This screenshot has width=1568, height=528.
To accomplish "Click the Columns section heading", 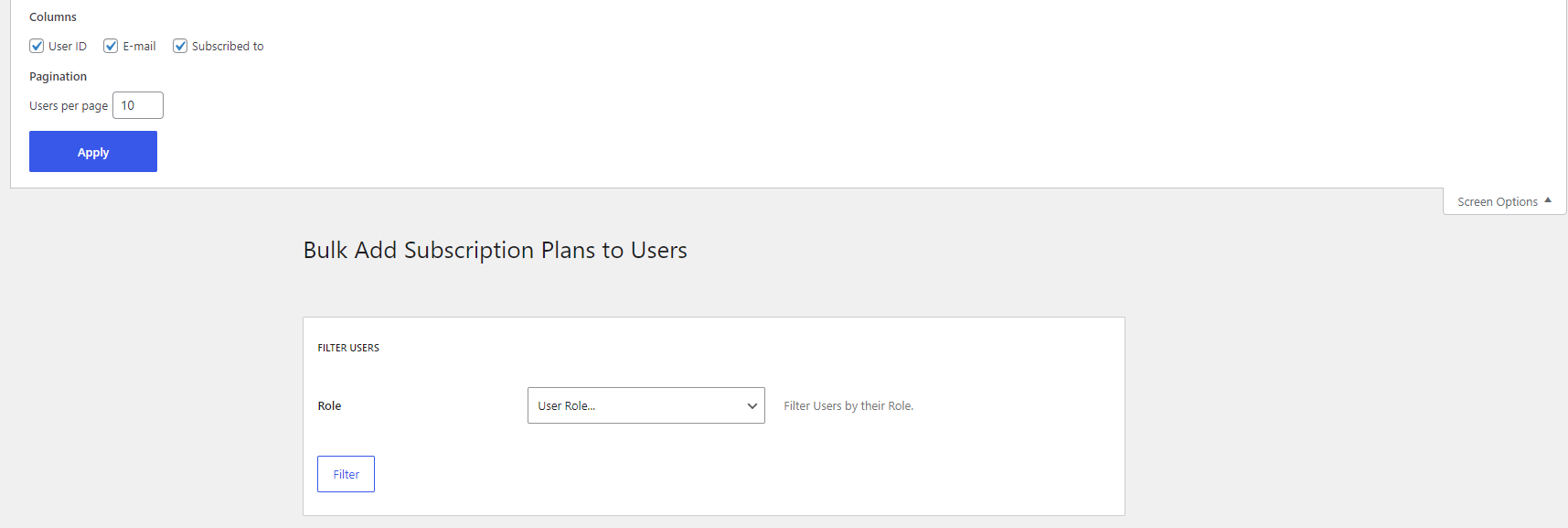I will (53, 16).
